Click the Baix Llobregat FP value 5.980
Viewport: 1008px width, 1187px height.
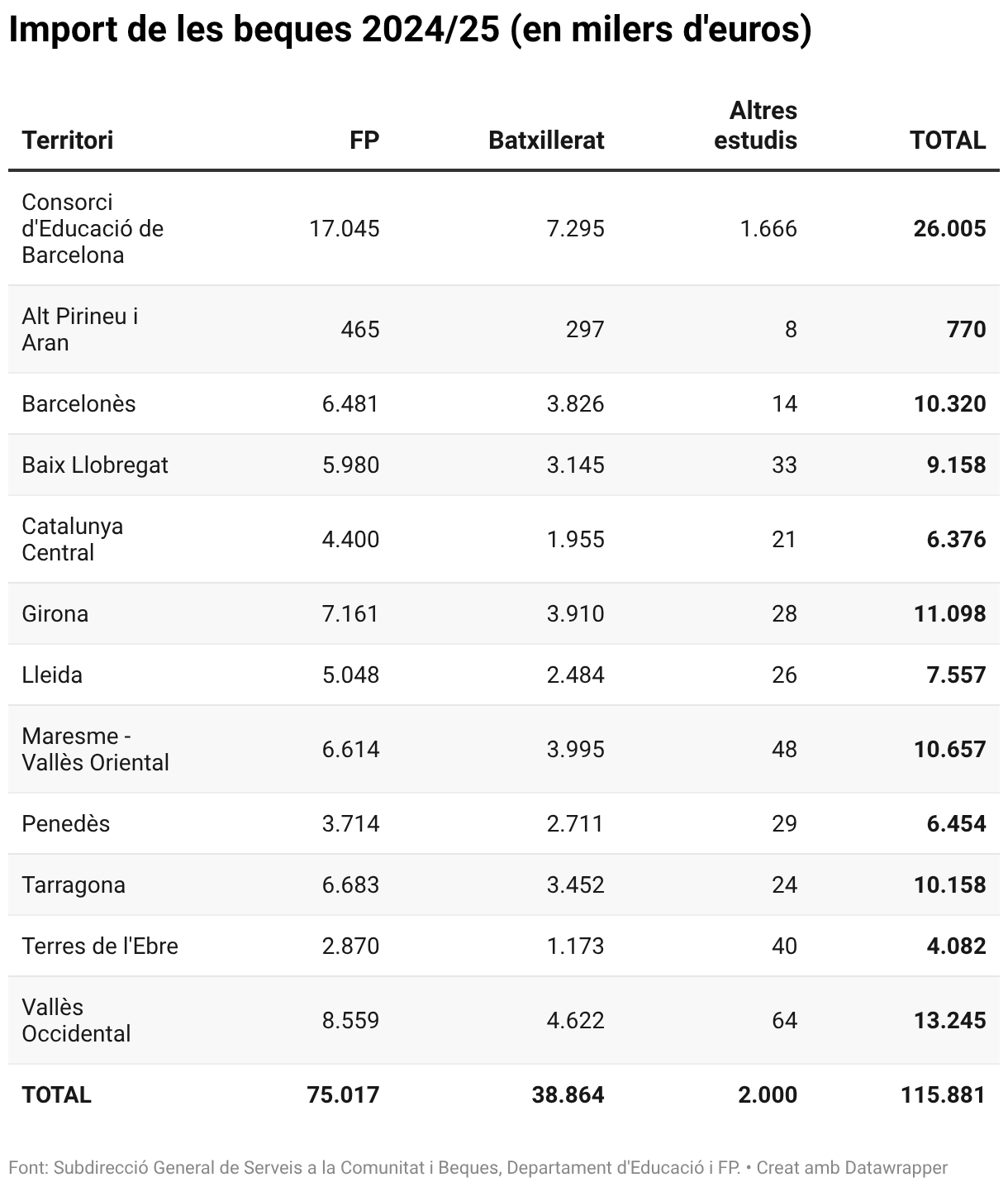click(351, 465)
